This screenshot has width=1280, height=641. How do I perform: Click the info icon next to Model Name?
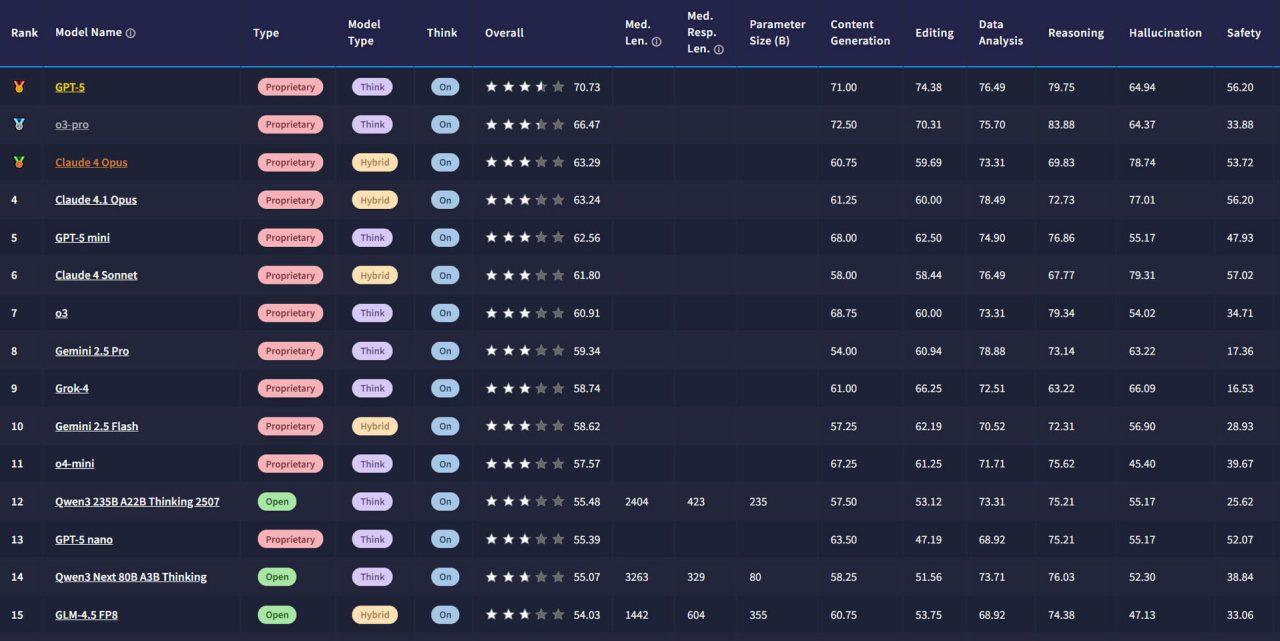[131, 33]
